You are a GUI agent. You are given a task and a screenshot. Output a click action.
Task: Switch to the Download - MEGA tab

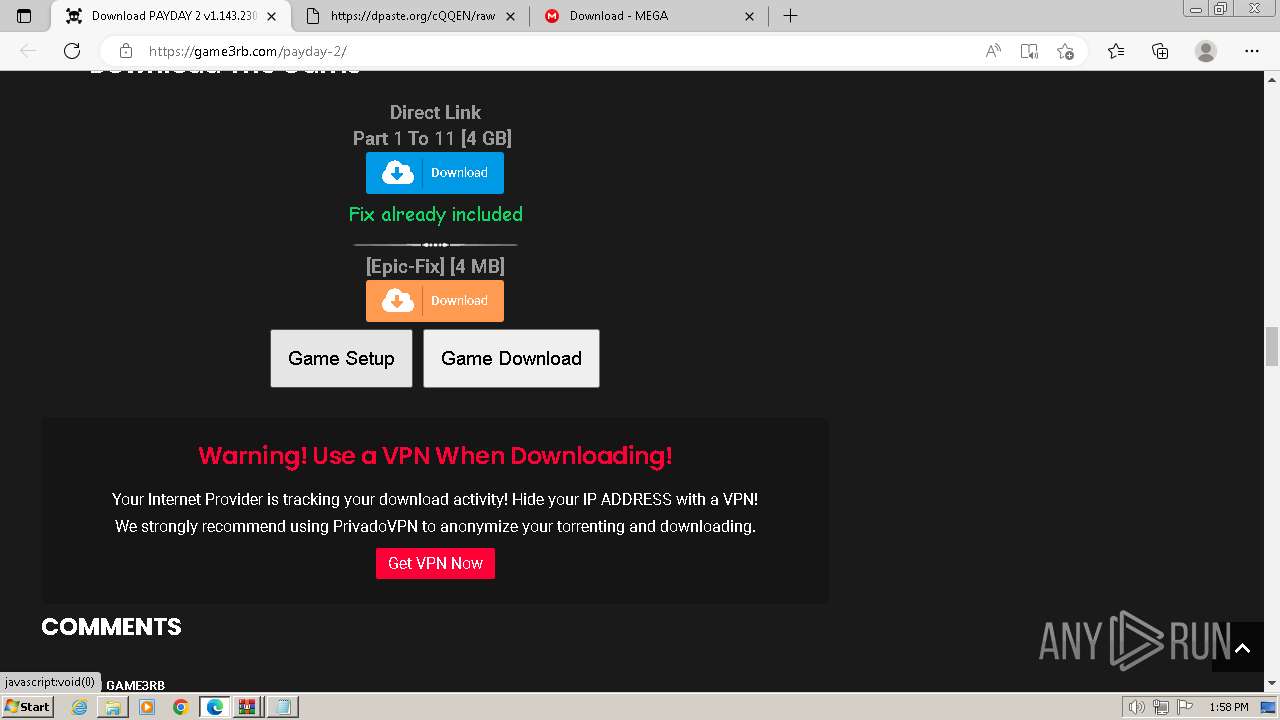tap(619, 16)
